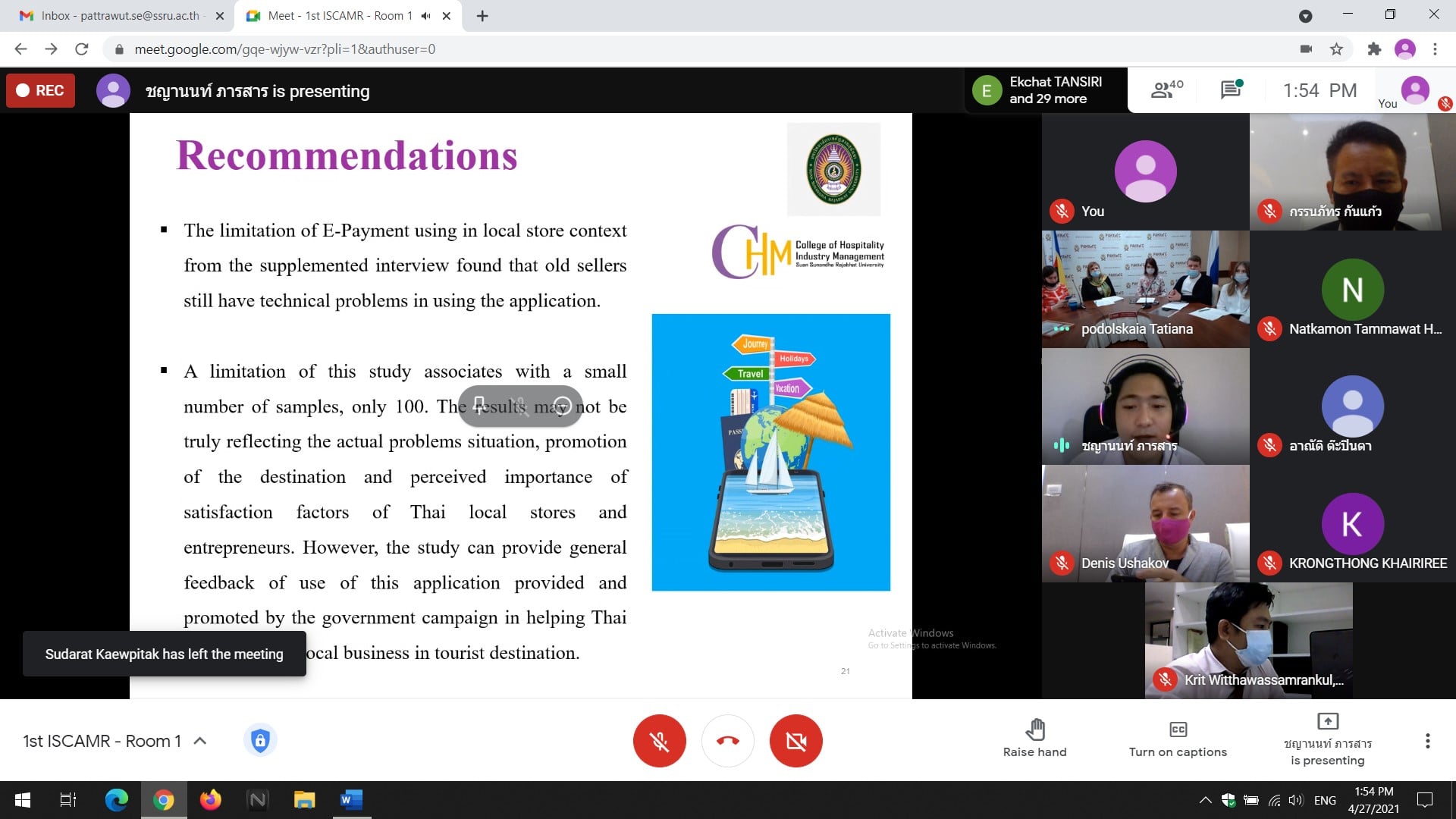
Task: Click the camera indicator in address bar
Action: 1306,49
